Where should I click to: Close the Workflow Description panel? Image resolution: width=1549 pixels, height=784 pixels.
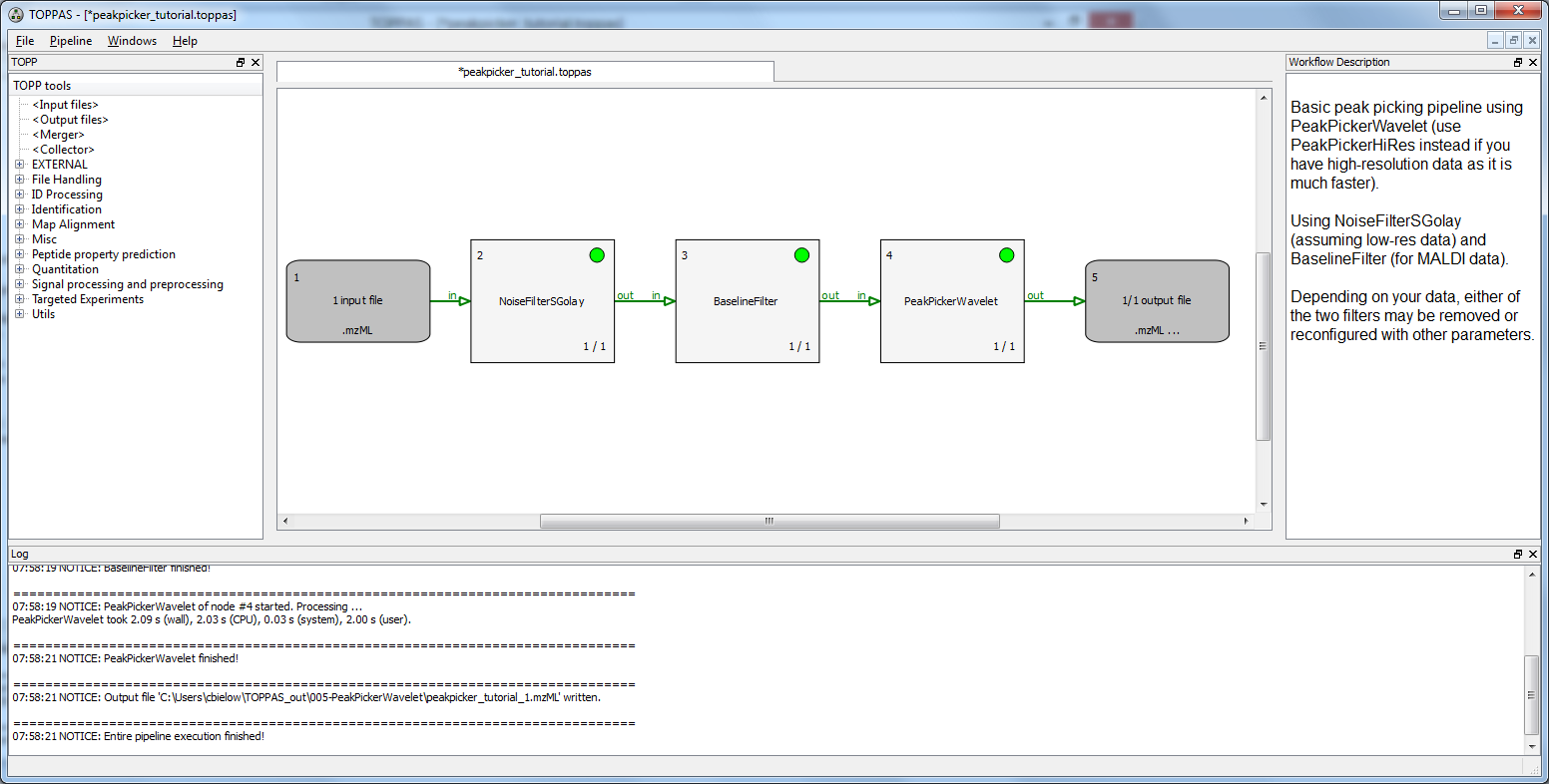click(1533, 63)
